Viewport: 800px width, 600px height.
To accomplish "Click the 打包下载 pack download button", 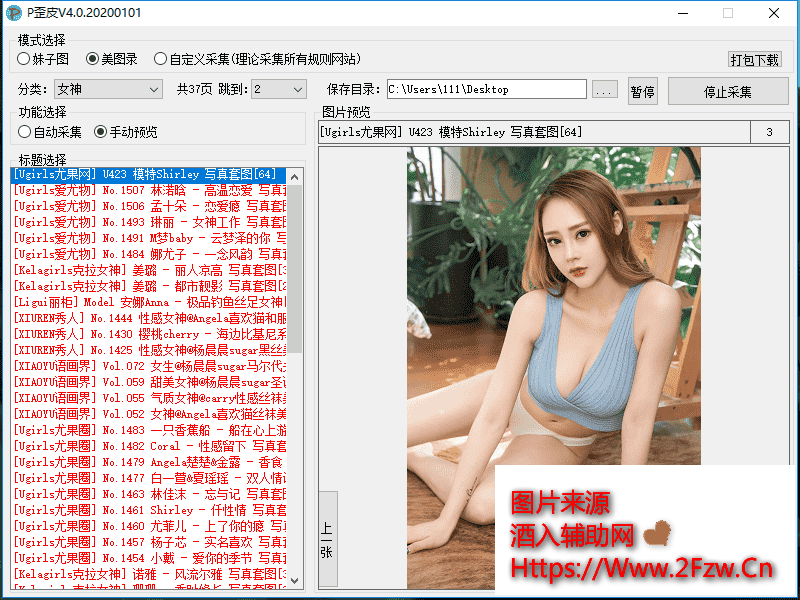I will pos(755,60).
